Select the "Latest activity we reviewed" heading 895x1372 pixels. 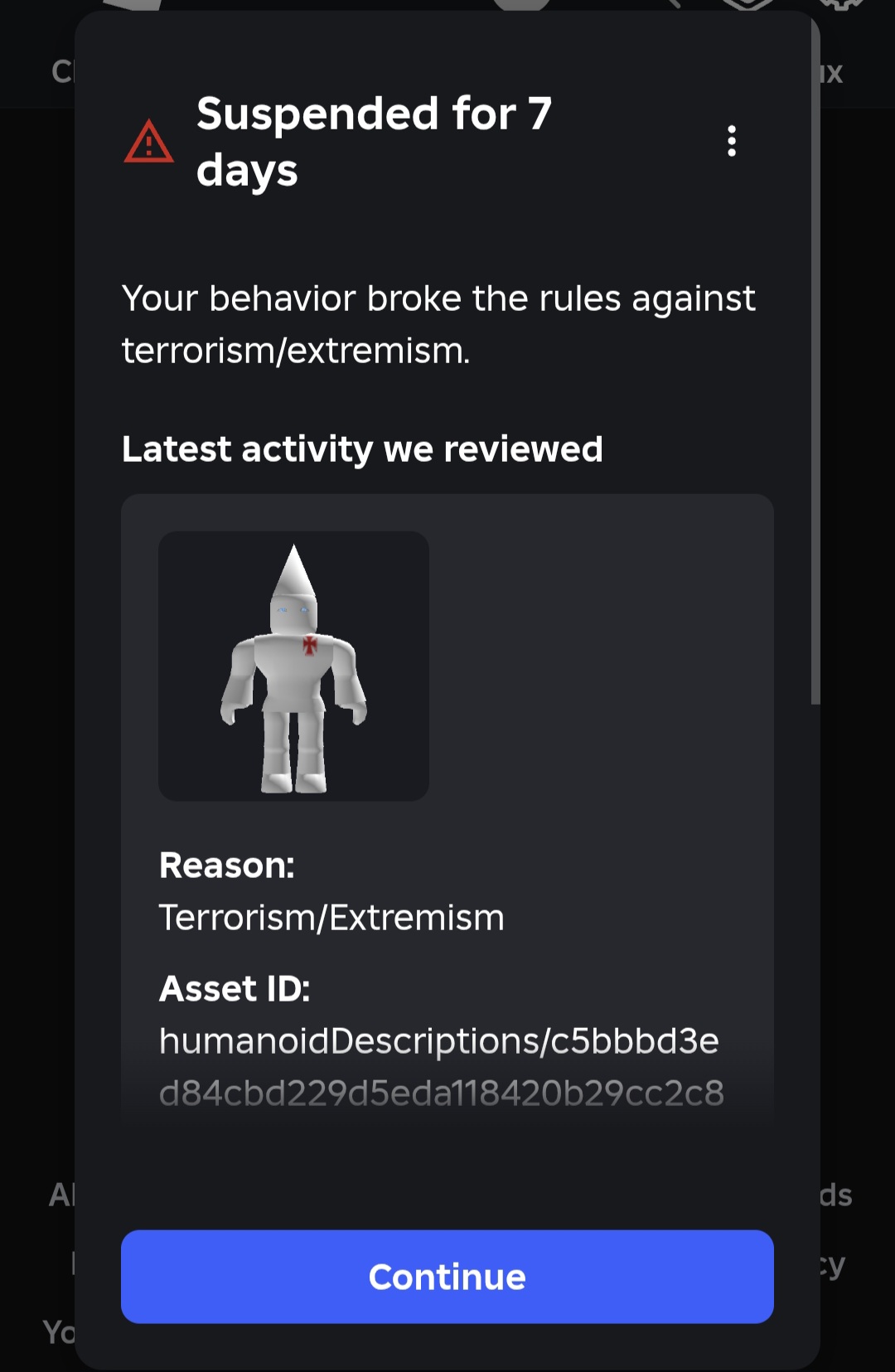click(x=362, y=449)
